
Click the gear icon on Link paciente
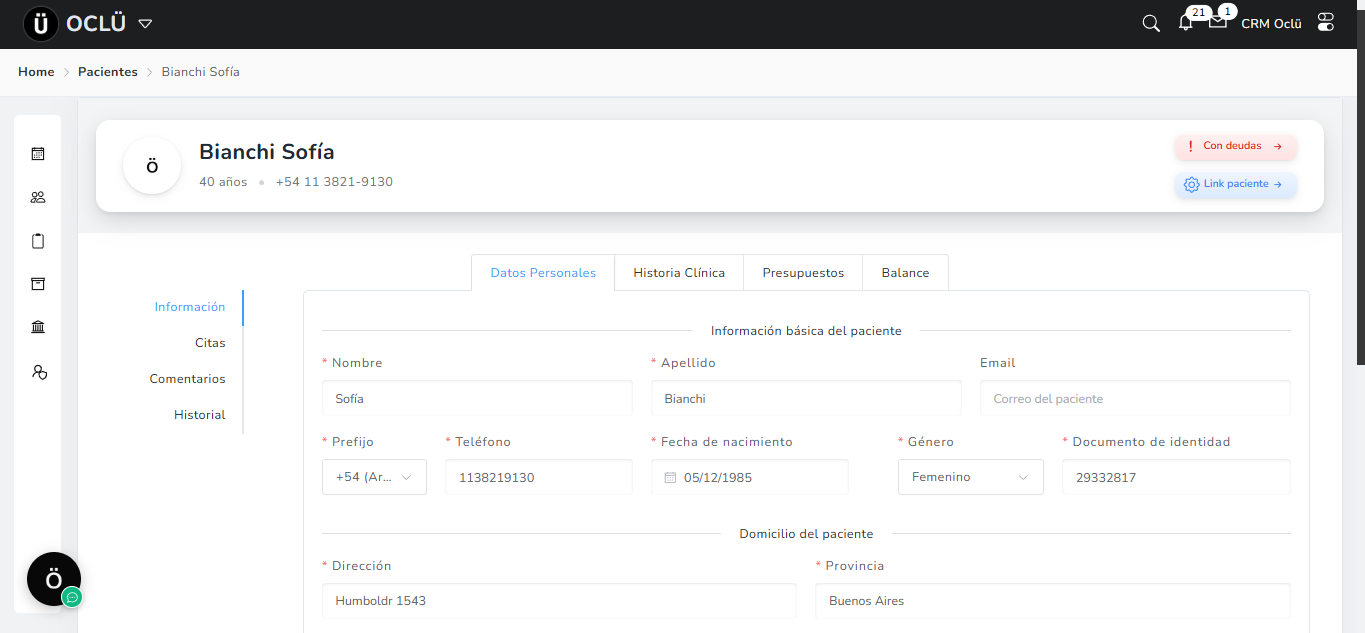tap(1191, 185)
